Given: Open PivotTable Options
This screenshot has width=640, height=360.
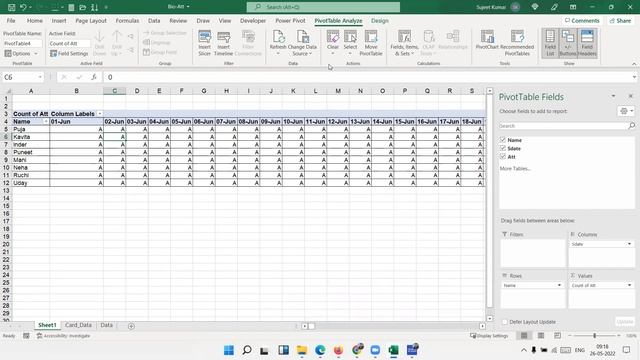Looking at the screenshot, I should 21,53.
